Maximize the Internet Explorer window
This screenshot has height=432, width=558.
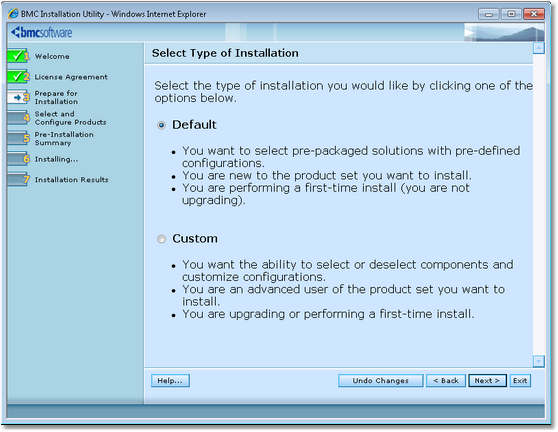click(511, 14)
